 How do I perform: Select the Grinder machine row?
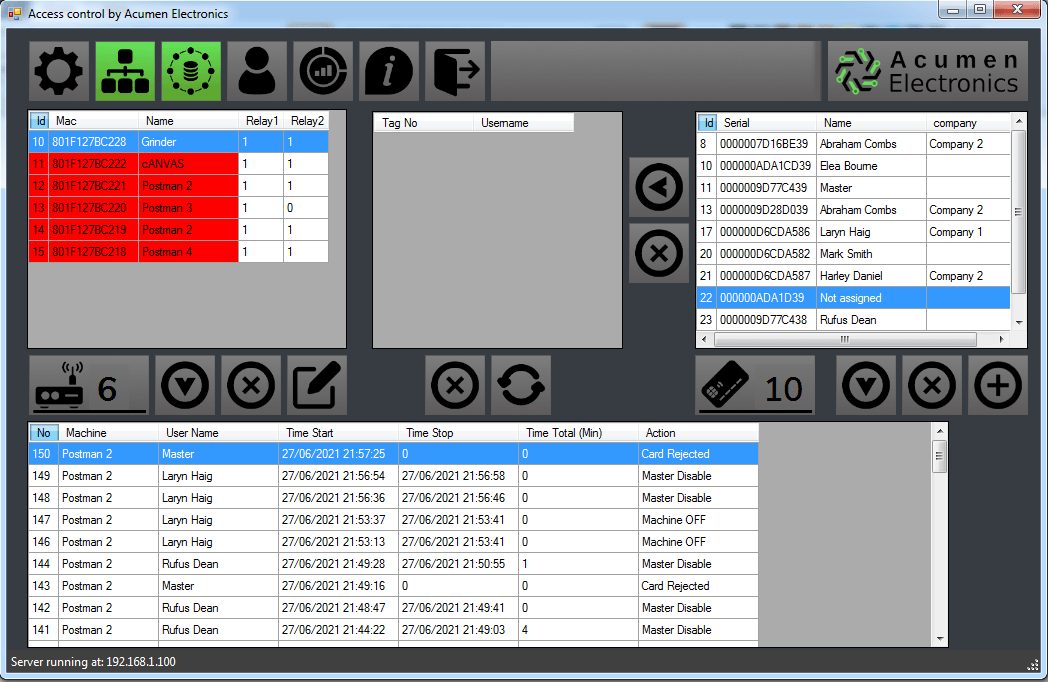click(188, 143)
